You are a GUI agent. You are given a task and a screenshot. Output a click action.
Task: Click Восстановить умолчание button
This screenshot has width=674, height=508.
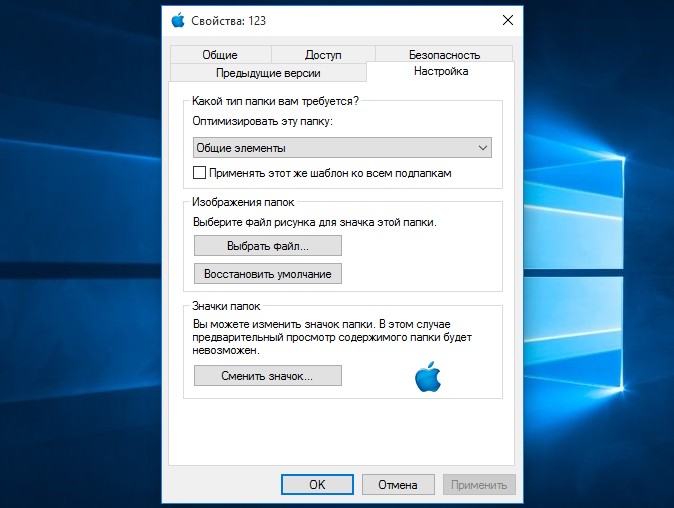coord(268,274)
